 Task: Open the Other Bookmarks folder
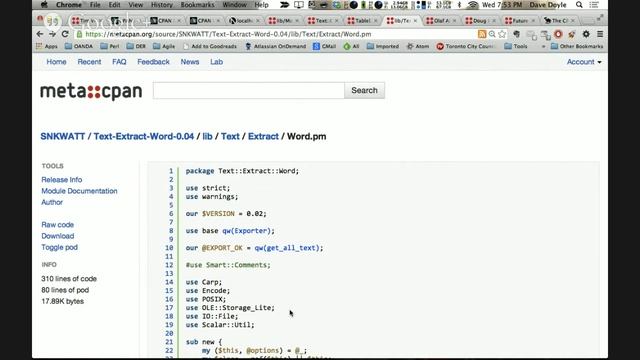click(577, 47)
